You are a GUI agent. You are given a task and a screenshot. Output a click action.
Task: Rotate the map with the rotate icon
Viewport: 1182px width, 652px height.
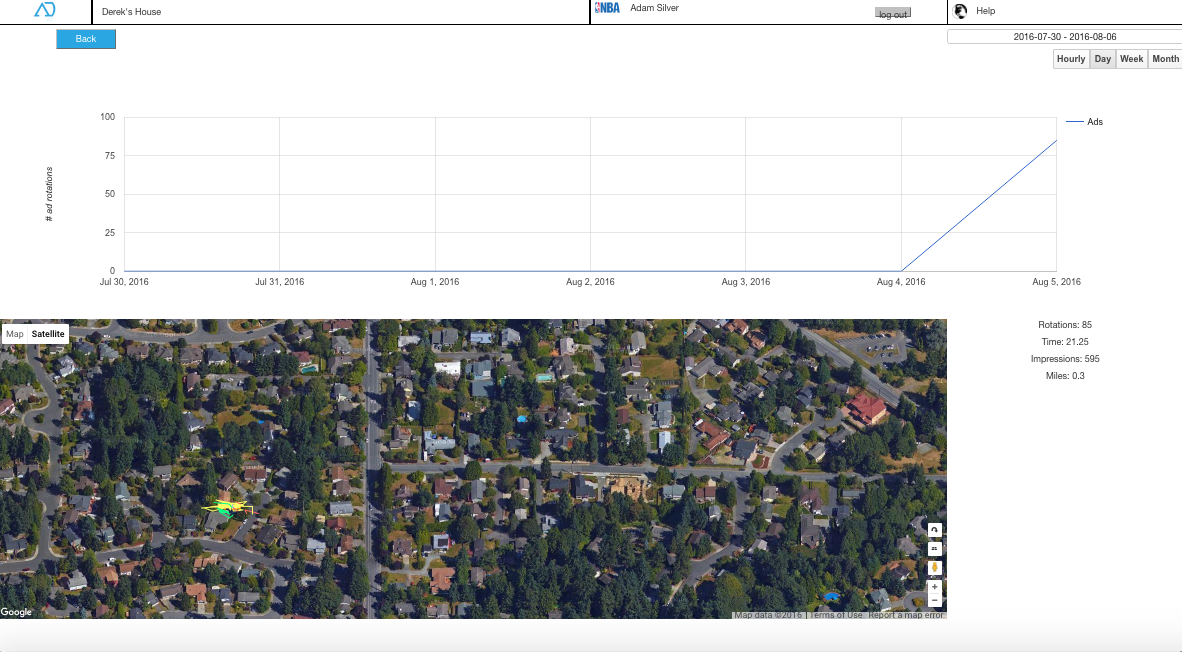[934, 530]
